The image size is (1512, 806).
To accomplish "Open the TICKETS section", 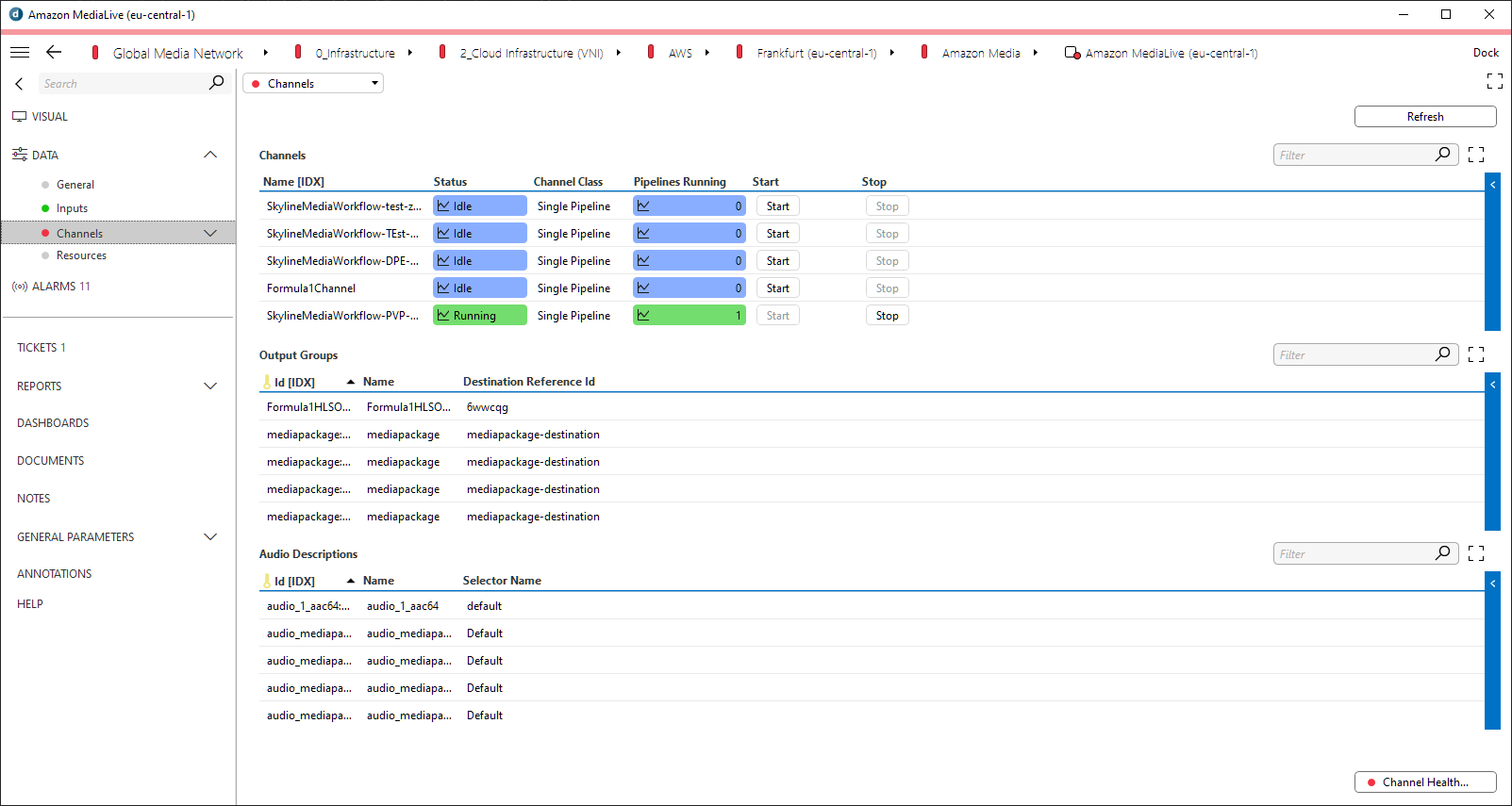I will point(42,348).
